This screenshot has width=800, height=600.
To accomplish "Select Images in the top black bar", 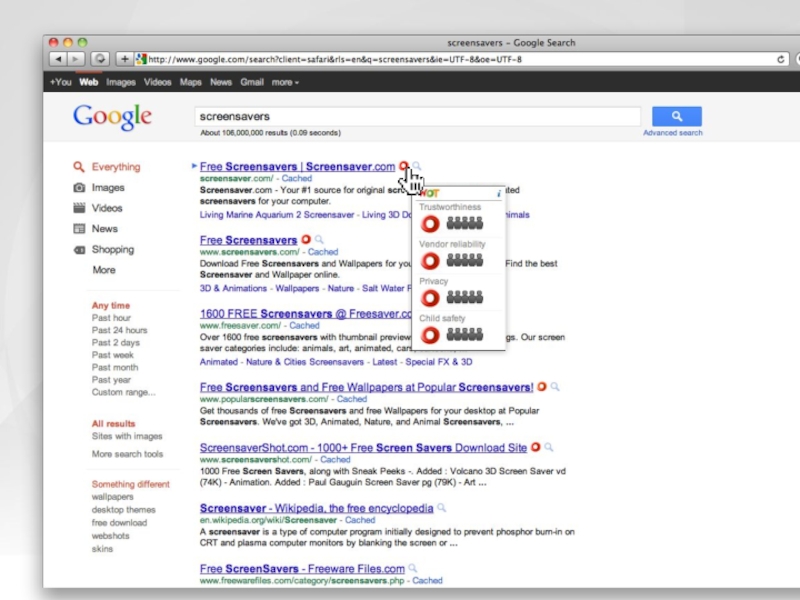I will click(x=121, y=82).
